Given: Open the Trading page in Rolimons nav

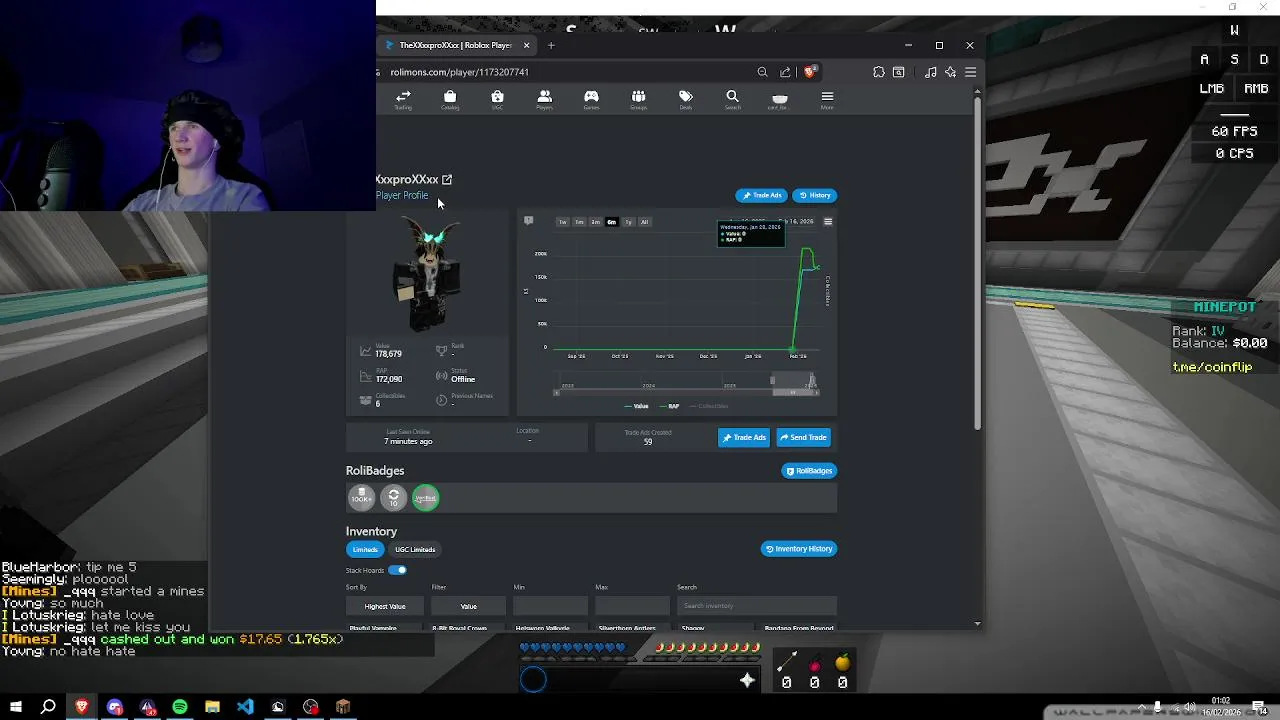Looking at the screenshot, I should [x=403, y=100].
